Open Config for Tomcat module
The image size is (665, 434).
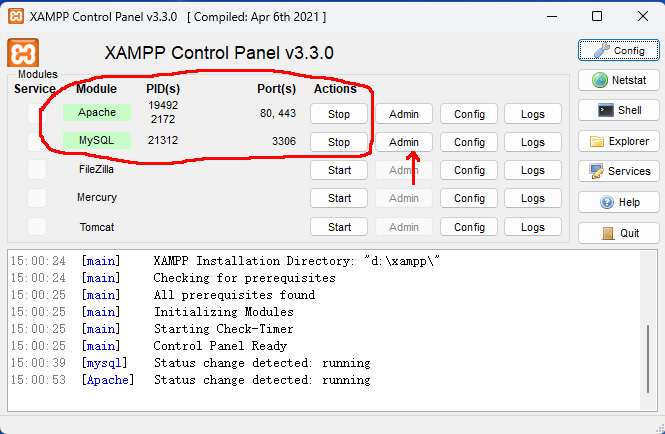(x=469, y=227)
